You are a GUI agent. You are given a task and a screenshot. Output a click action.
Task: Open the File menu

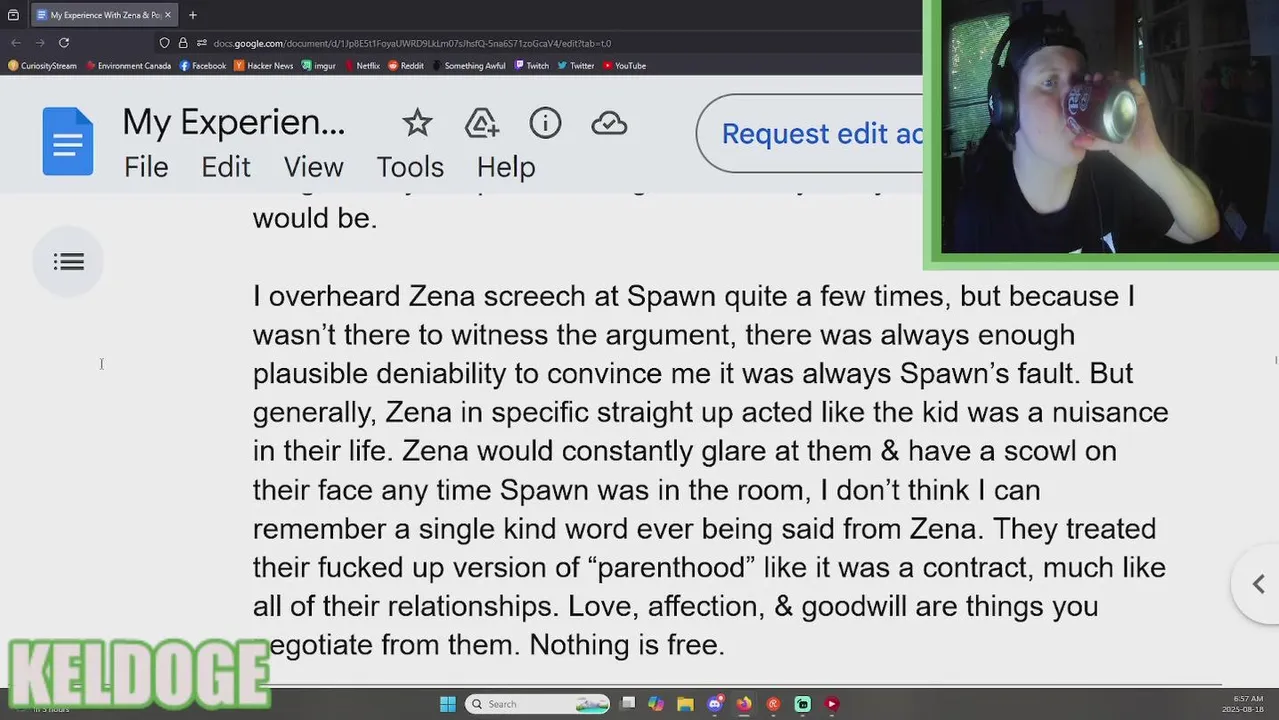(146, 167)
